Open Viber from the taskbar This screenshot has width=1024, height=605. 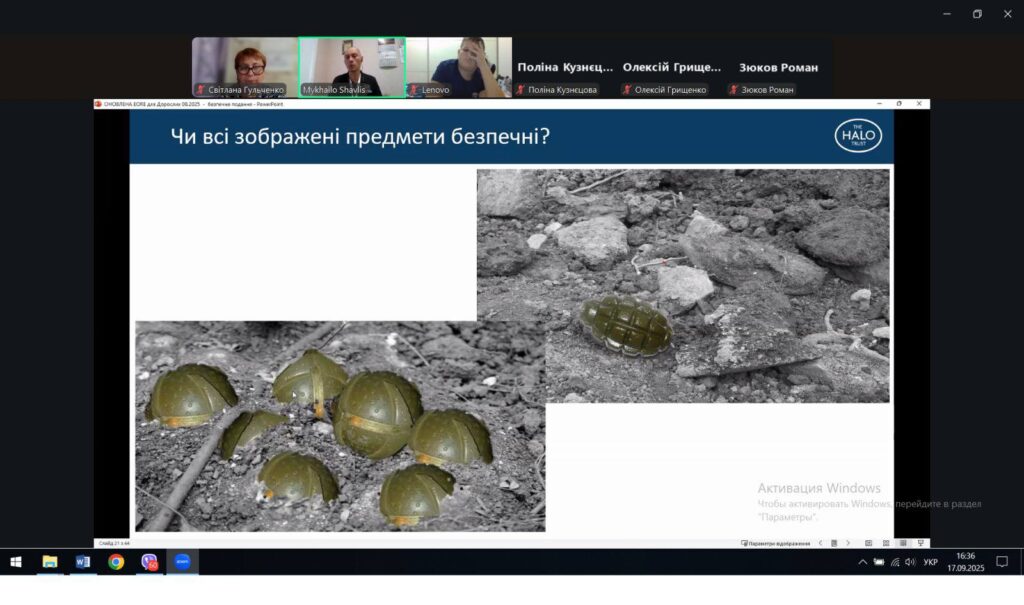pyautogui.click(x=150, y=562)
